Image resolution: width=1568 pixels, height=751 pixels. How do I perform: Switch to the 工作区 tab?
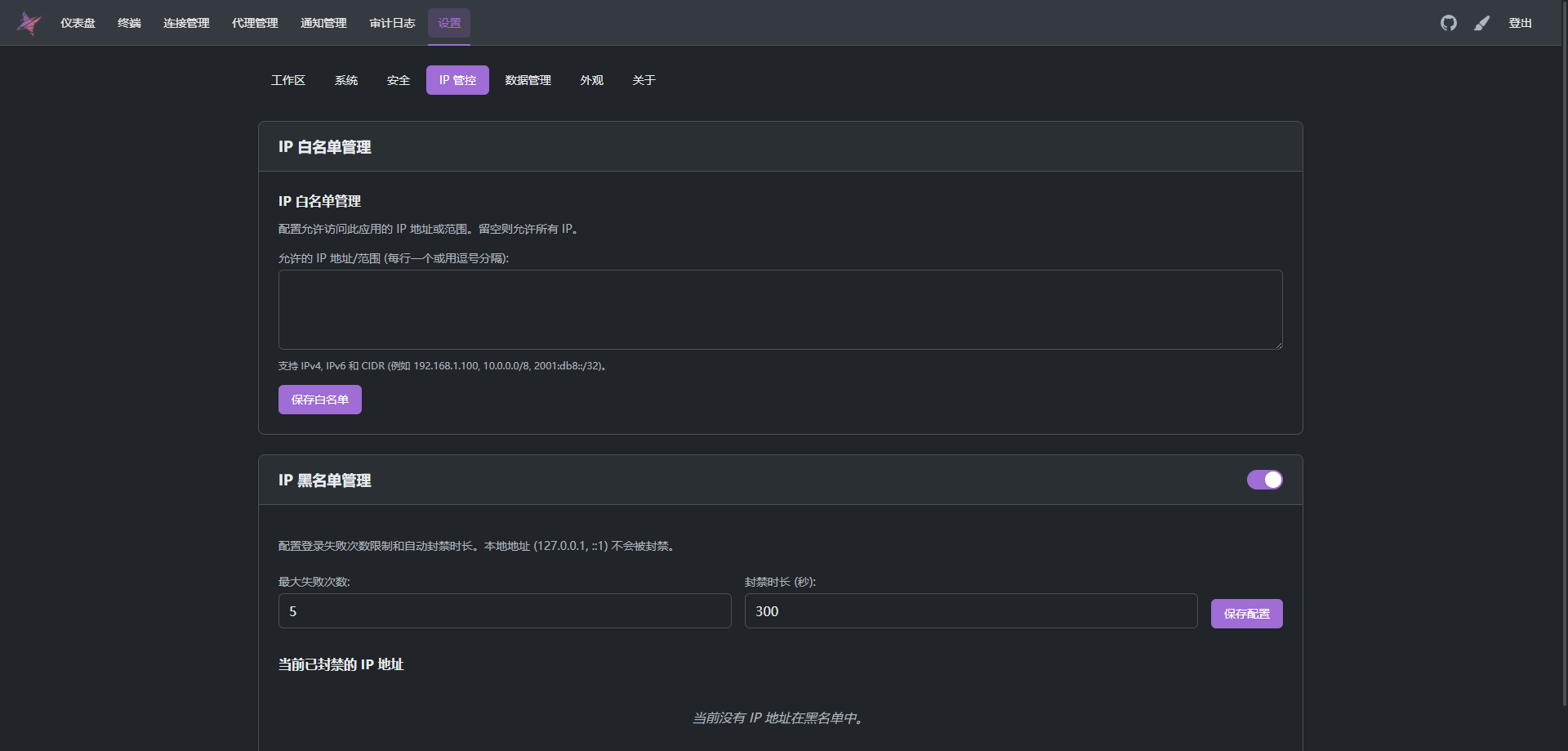coord(287,80)
